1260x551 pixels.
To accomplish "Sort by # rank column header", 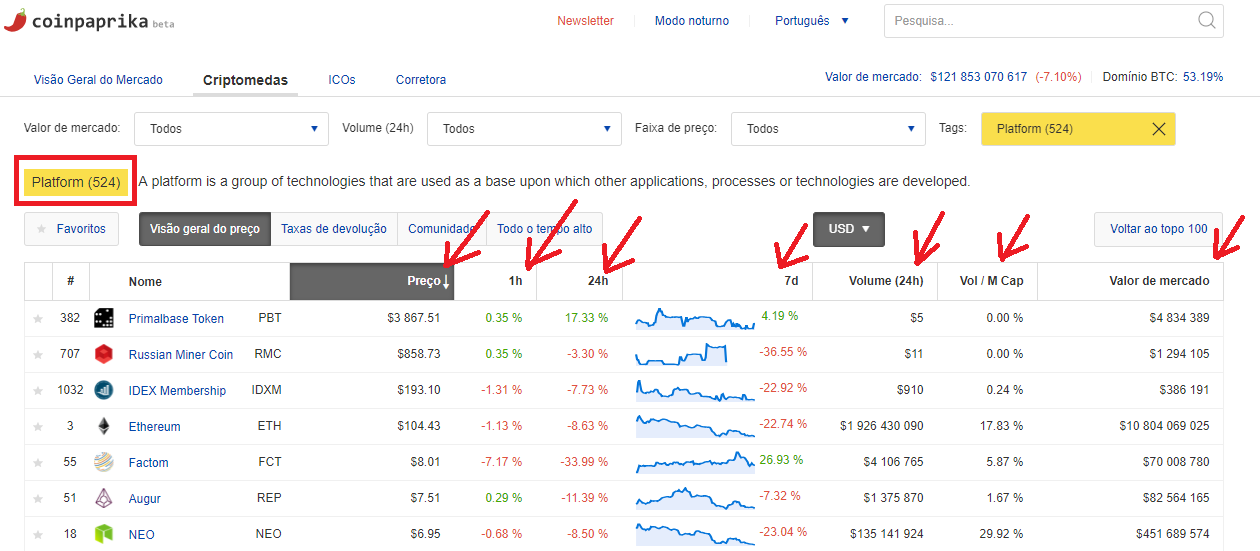I will click(70, 281).
